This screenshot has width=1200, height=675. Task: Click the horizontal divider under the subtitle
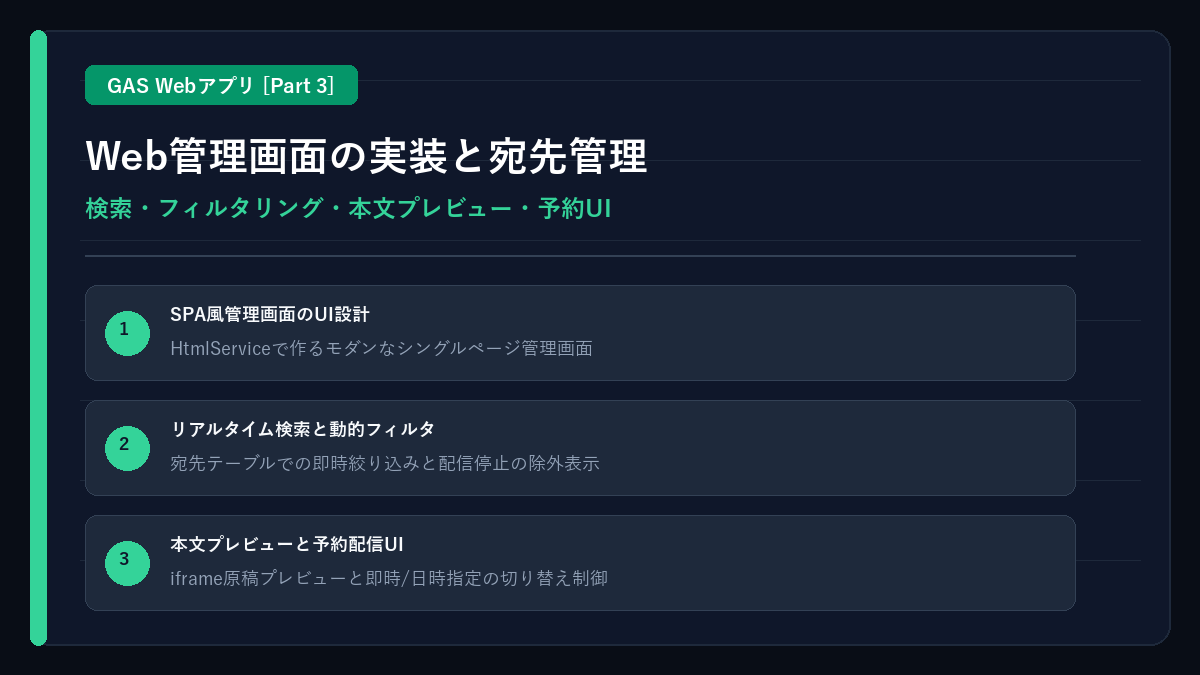point(580,256)
